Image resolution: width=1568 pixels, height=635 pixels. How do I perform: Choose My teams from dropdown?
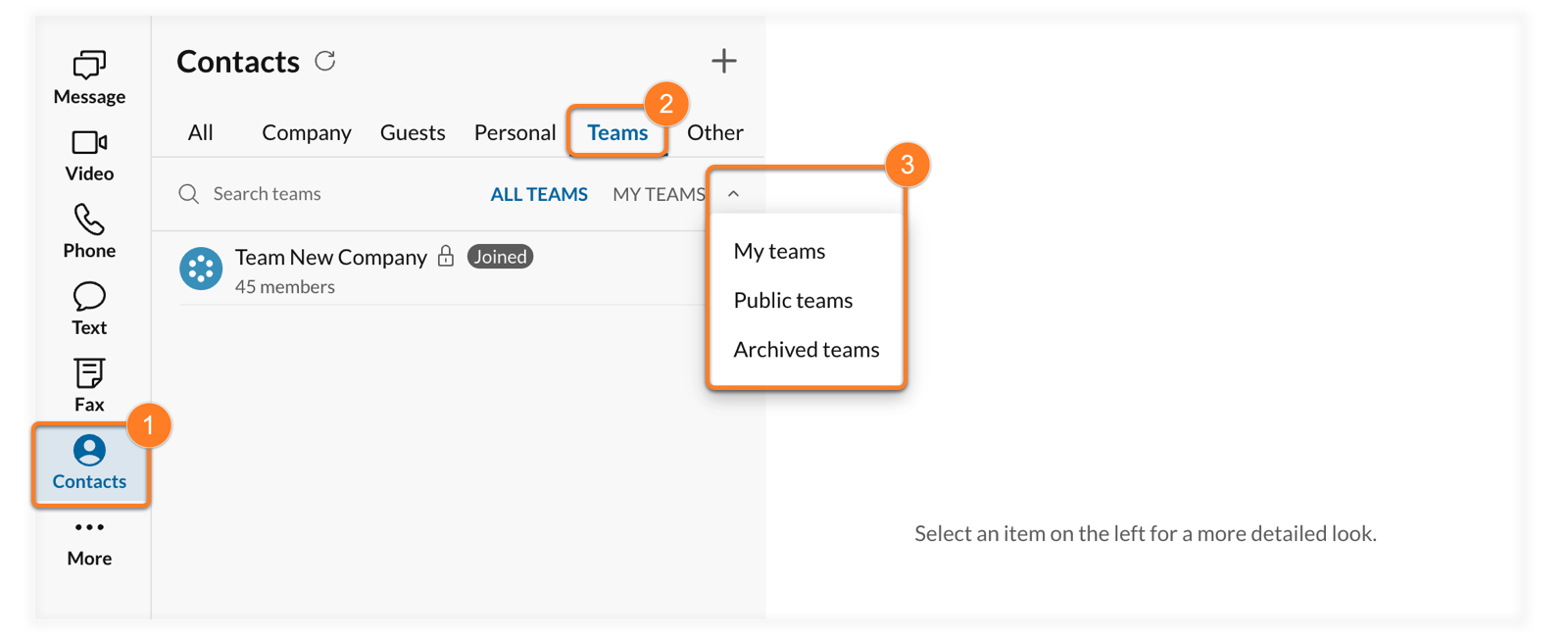[x=779, y=251]
